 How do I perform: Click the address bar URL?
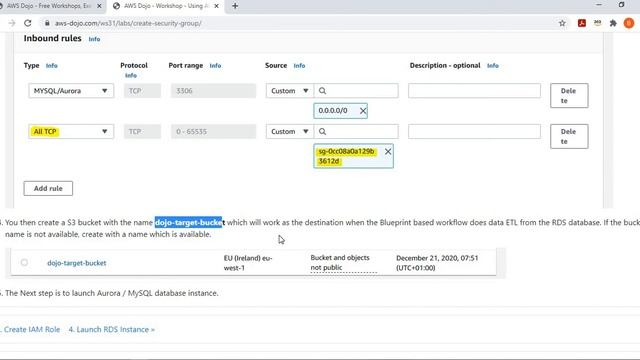pyautogui.click(x=128, y=23)
